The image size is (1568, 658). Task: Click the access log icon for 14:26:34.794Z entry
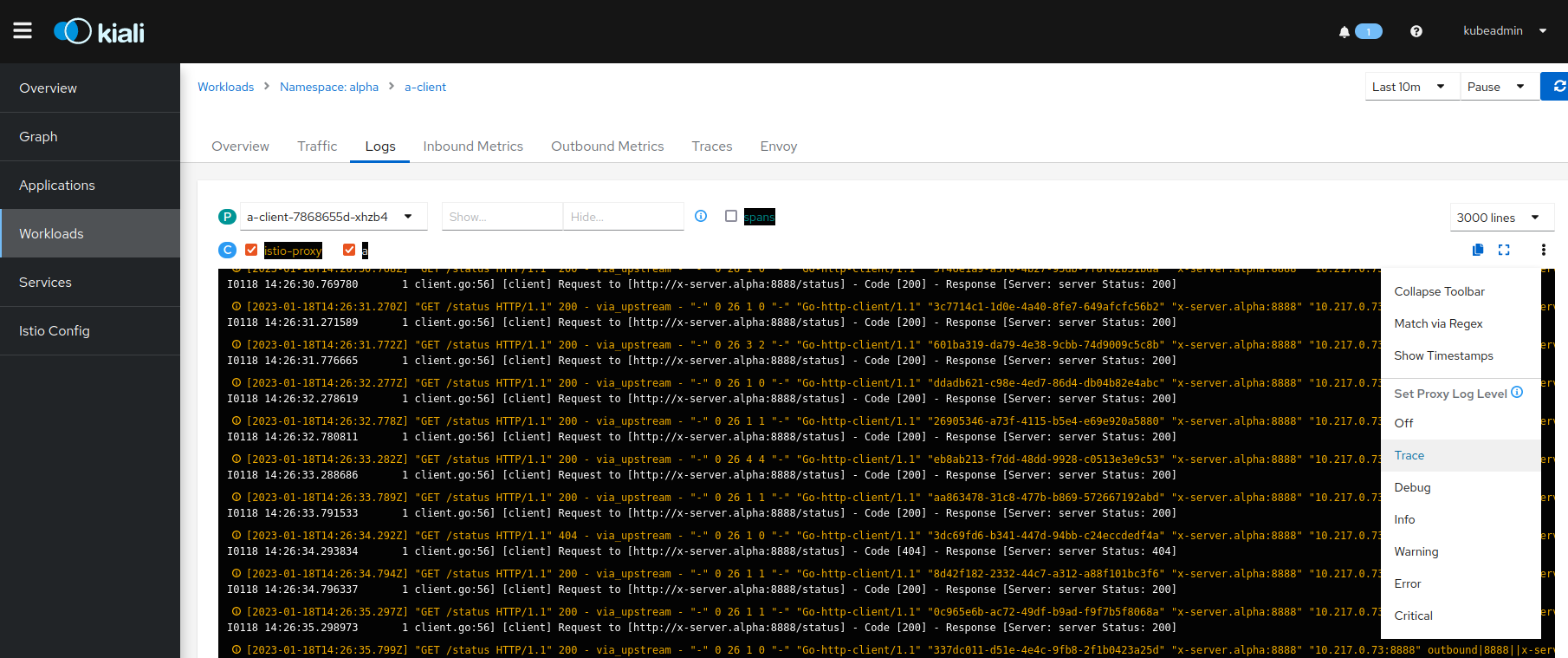(236, 573)
